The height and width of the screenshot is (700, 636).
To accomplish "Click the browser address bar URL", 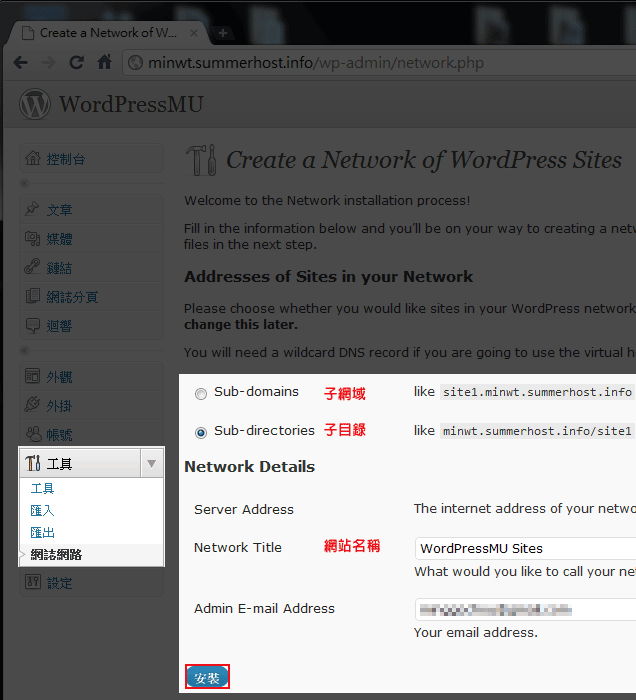I will tap(316, 63).
